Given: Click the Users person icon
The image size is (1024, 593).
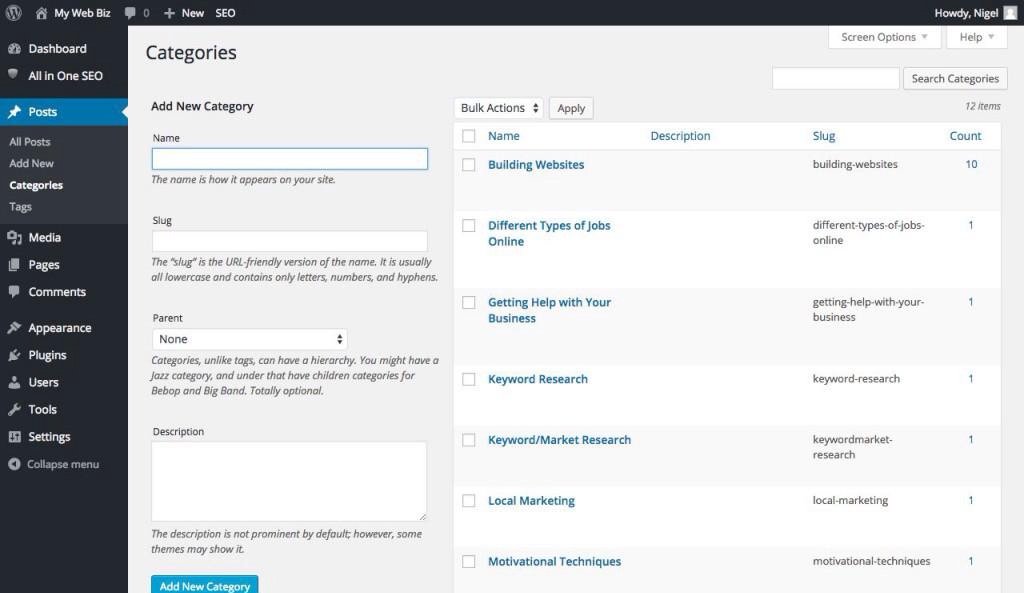Looking at the screenshot, I should coord(14,382).
